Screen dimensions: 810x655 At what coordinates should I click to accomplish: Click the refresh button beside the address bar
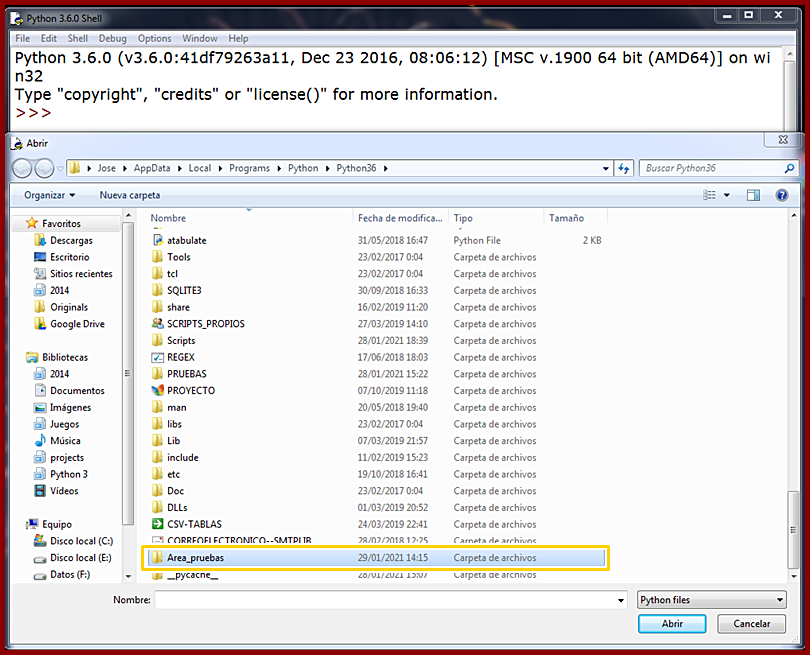[624, 168]
